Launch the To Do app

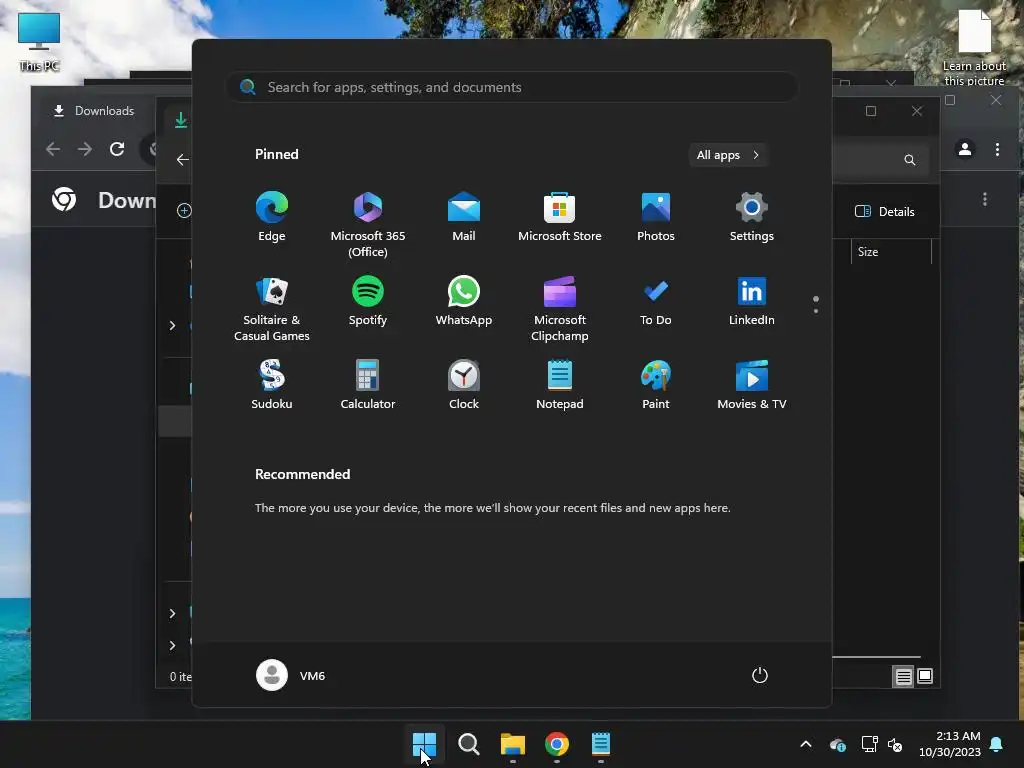click(656, 301)
